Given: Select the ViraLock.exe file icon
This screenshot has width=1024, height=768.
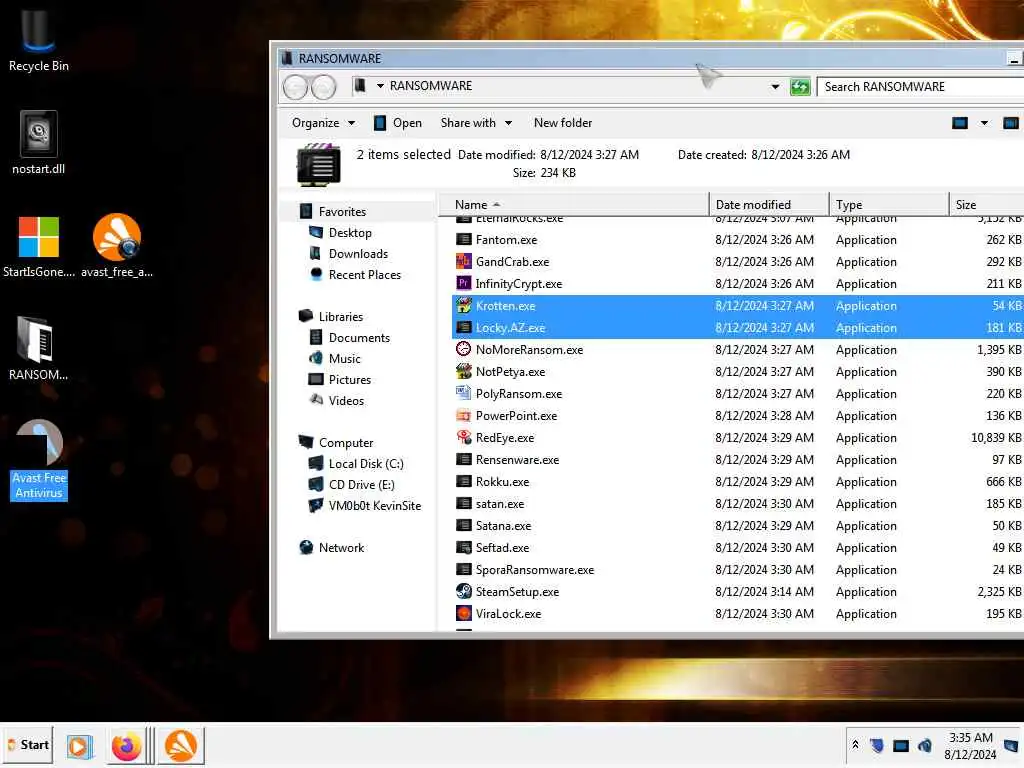Looking at the screenshot, I should click(464, 614).
